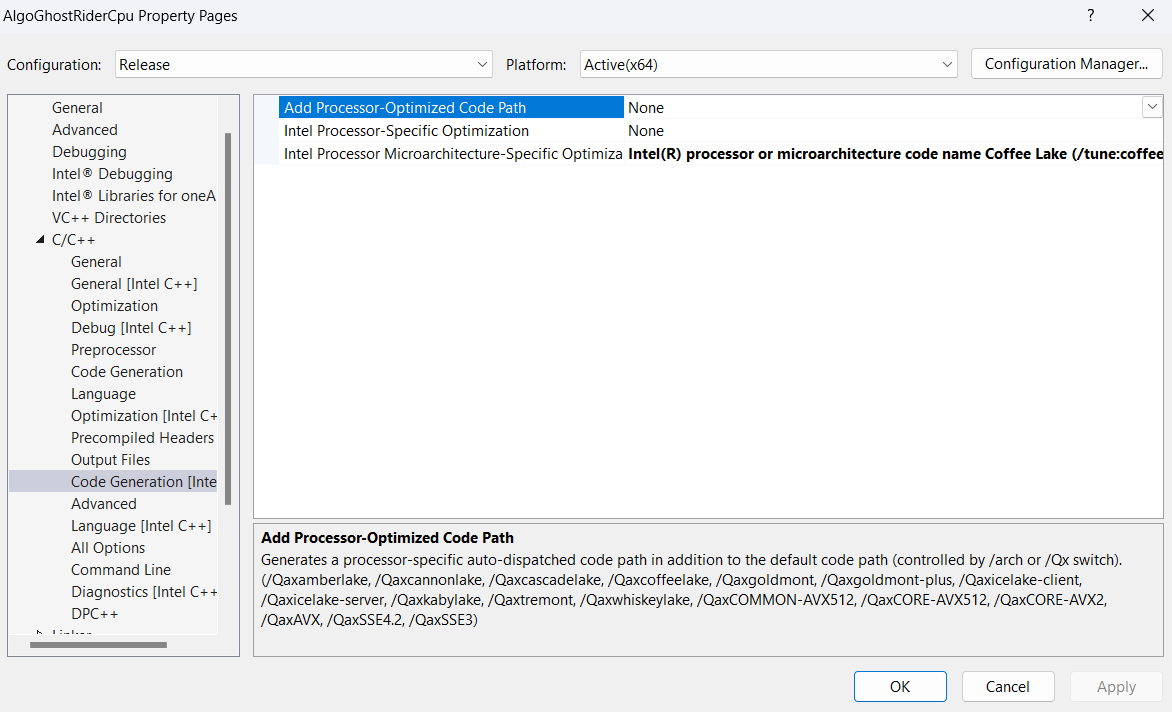Select the Intel Processor-Specific Optimization property row

tap(405, 130)
